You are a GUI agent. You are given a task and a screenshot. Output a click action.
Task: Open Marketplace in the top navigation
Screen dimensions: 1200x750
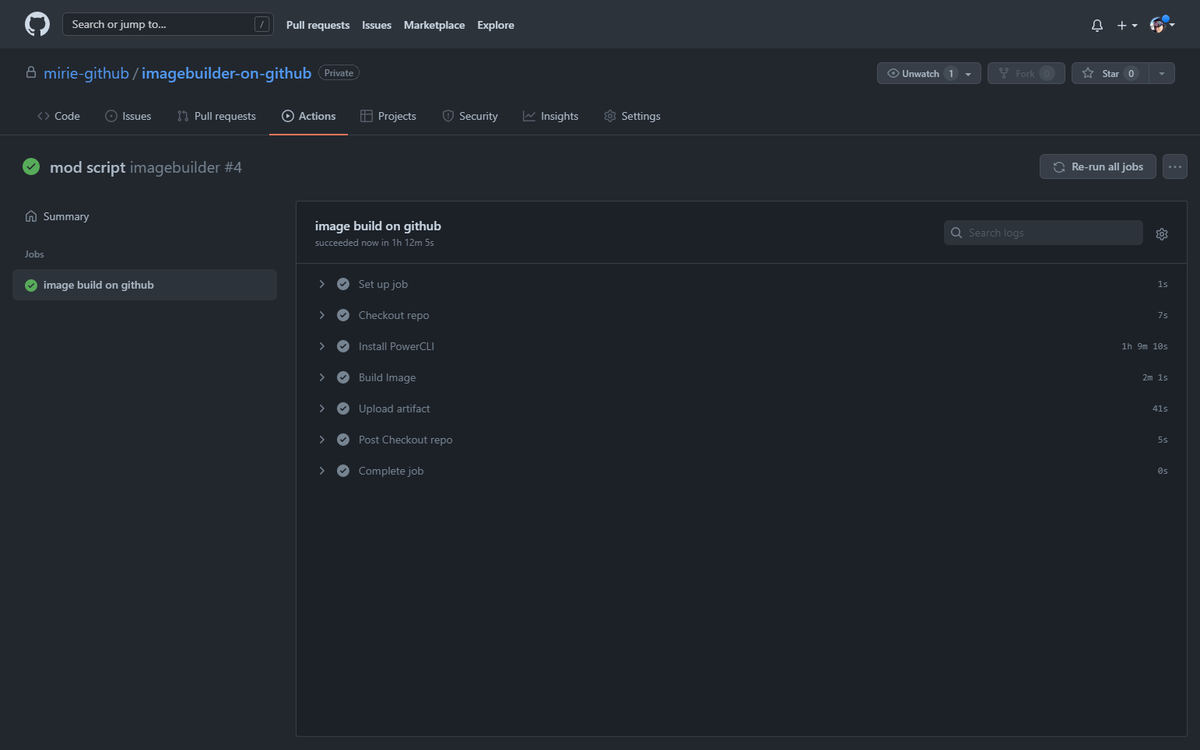(434, 25)
